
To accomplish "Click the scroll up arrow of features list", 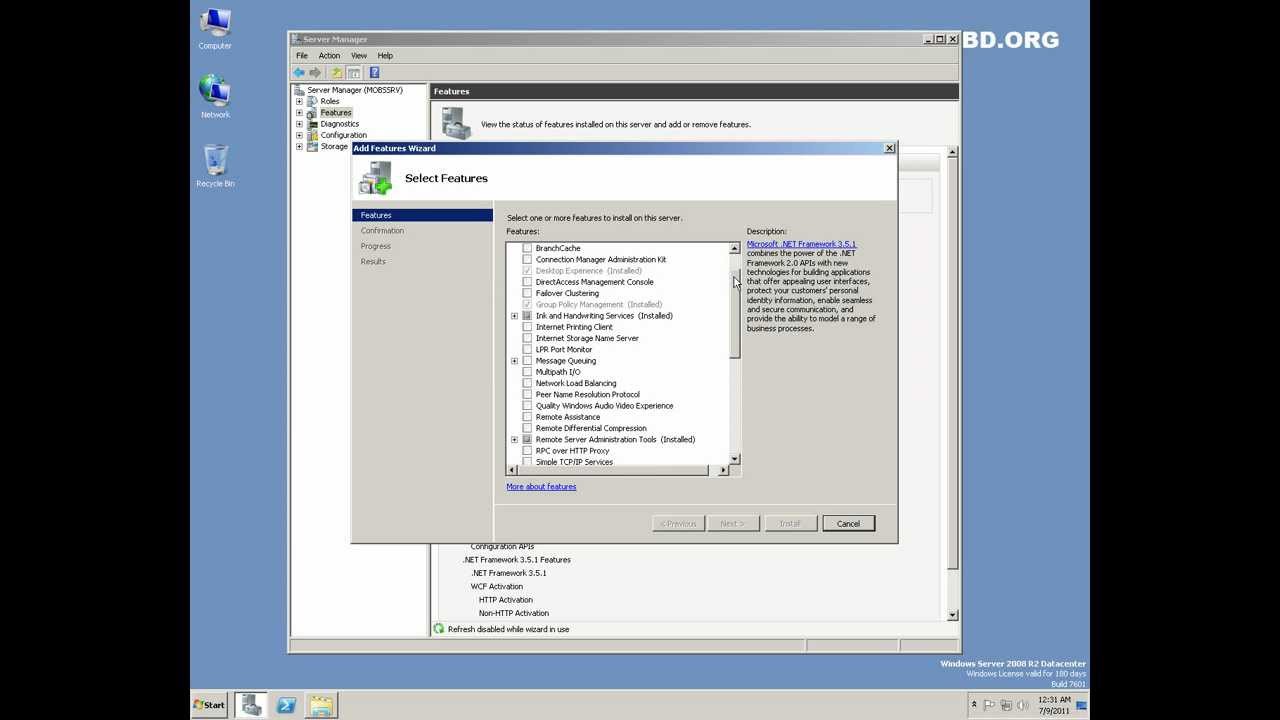I will (x=734, y=248).
